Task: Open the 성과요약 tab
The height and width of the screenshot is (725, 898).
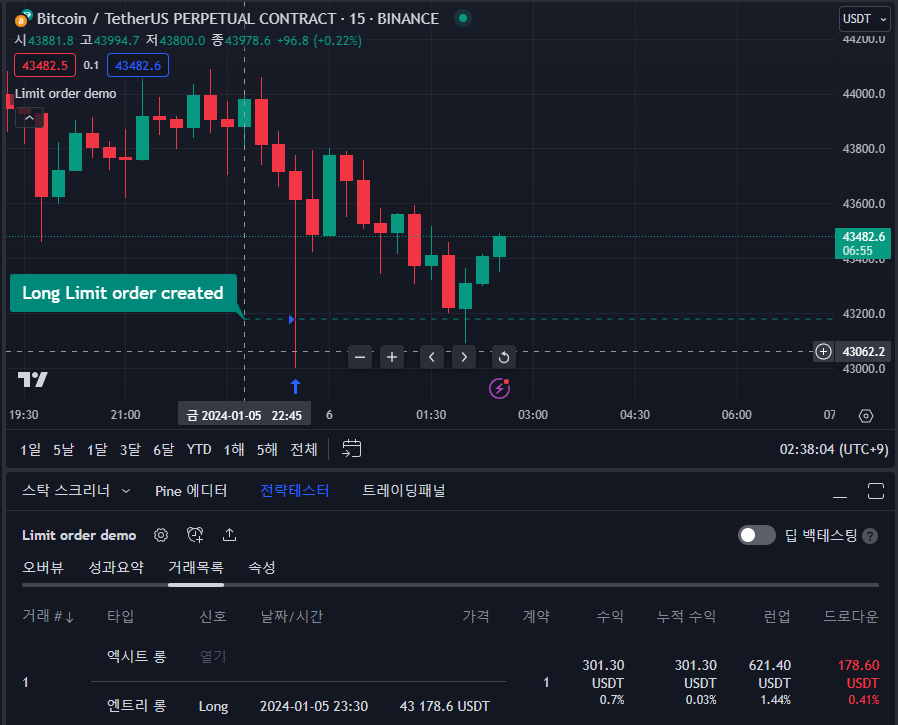Action: click(116, 568)
